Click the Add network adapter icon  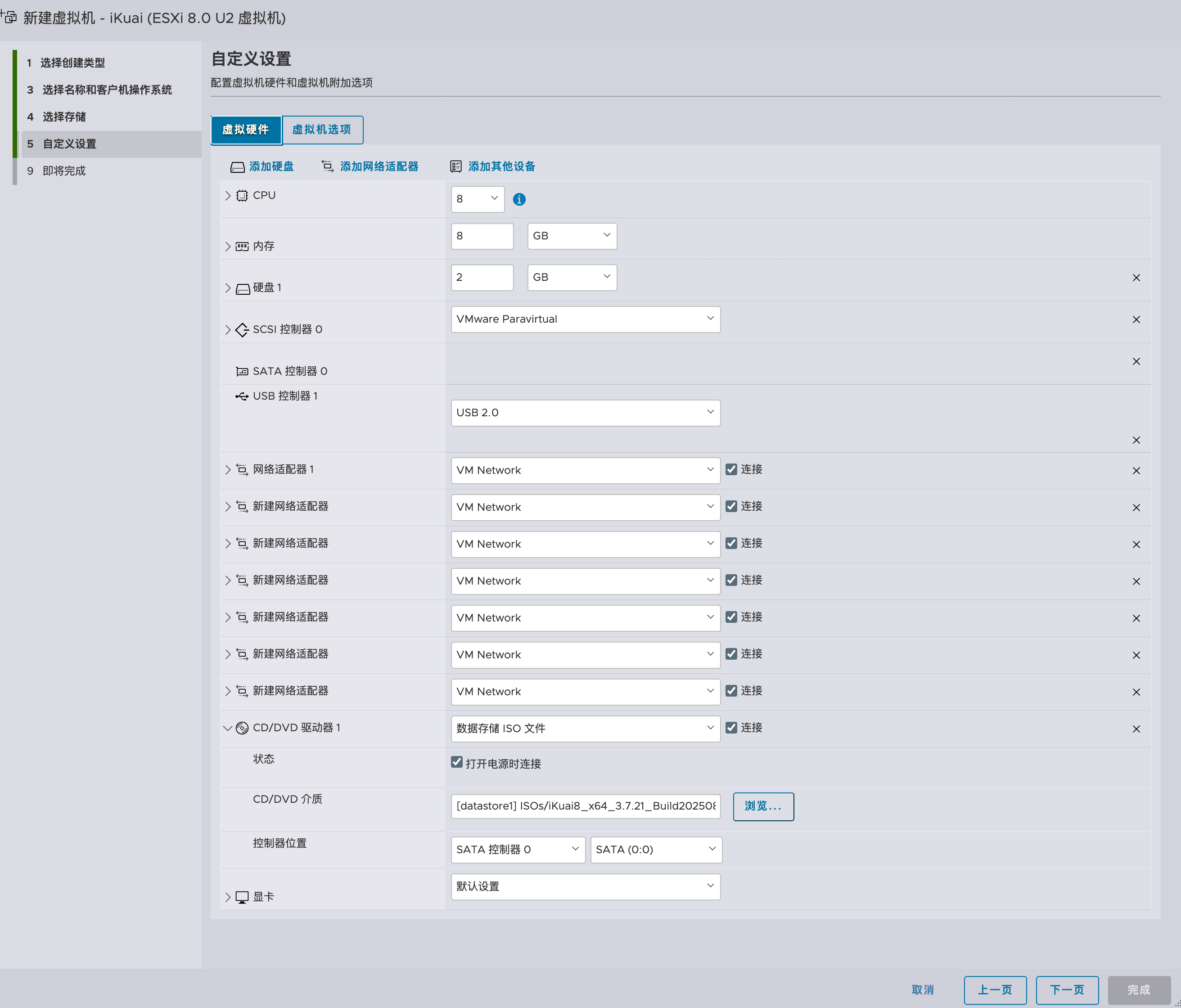327,166
